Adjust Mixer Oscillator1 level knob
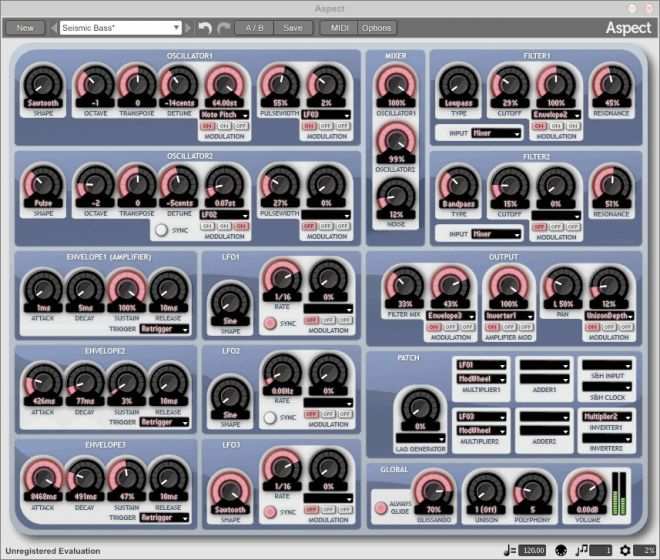The width and height of the screenshot is (660, 560). (396, 83)
